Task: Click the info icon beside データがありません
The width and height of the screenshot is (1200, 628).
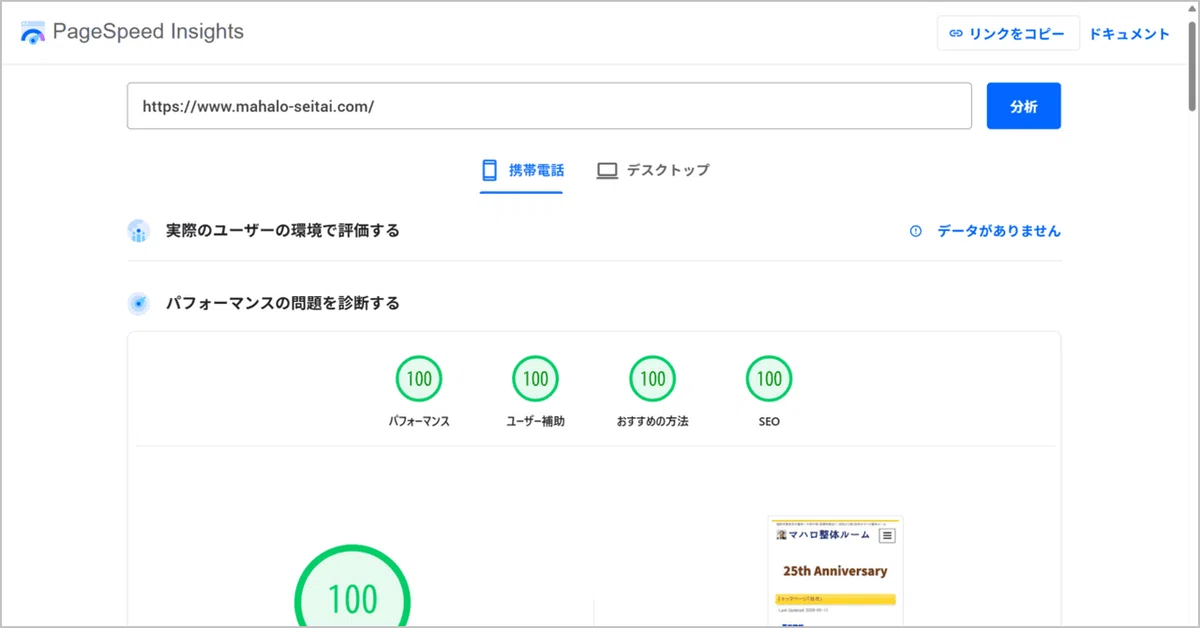Action: [x=915, y=231]
